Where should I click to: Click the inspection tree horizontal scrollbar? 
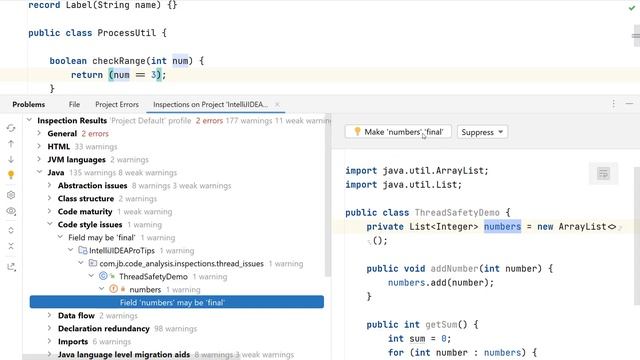pos(131,357)
